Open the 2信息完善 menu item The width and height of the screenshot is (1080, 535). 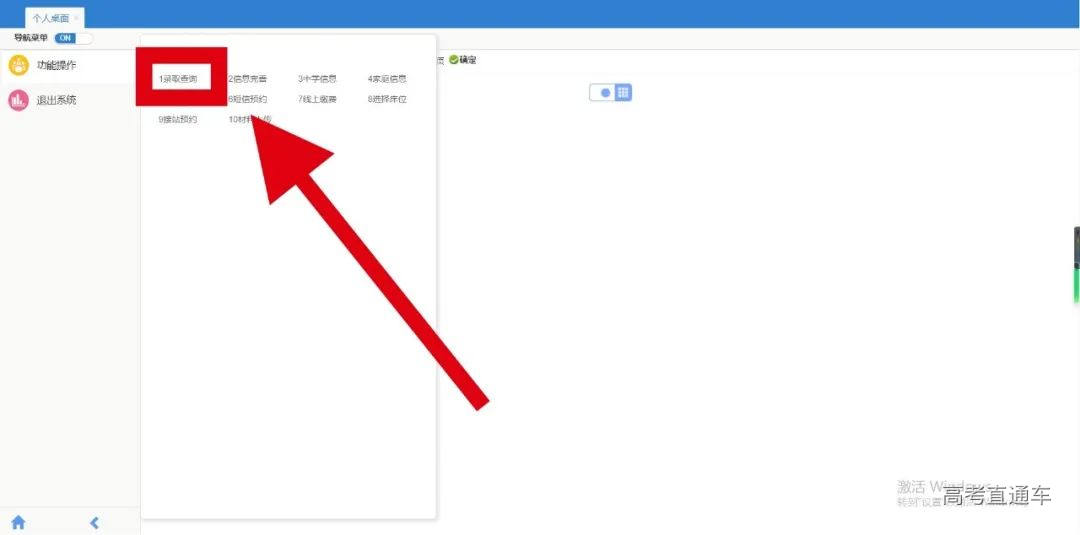pyautogui.click(x=247, y=78)
